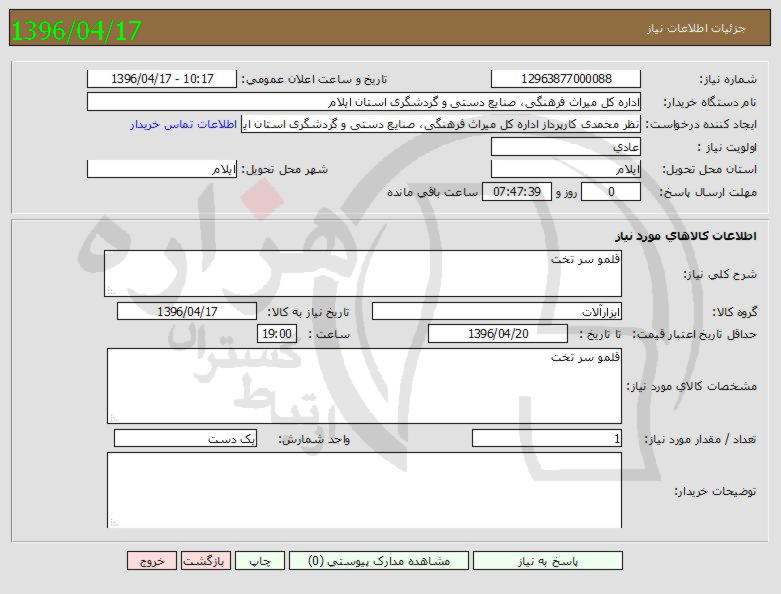Open مشاهده مدارک پیوستی (0) attachments
Image resolution: width=781 pixels, height=594 pixels.
[380, 561]
